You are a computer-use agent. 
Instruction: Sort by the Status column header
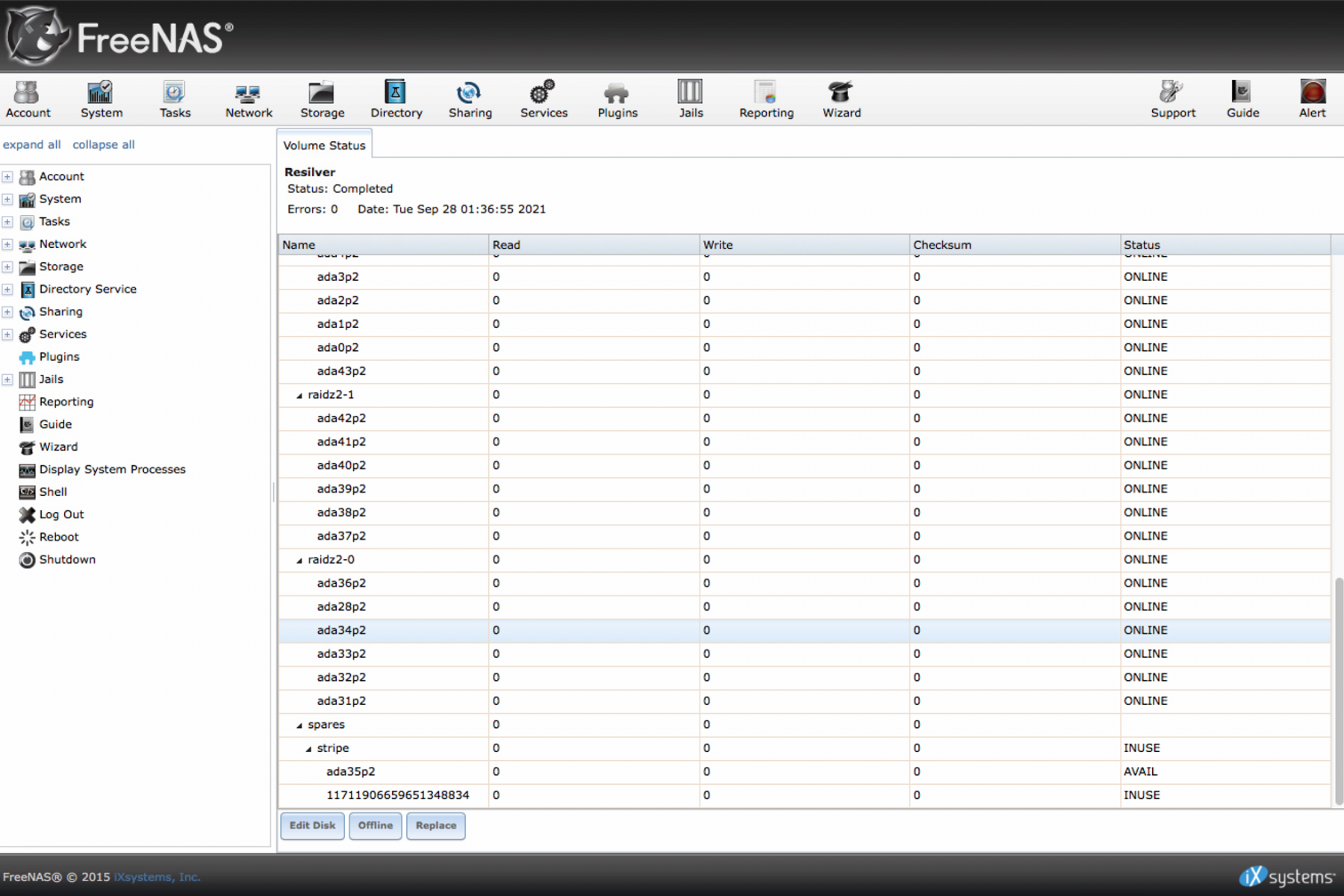point(1225,245)
